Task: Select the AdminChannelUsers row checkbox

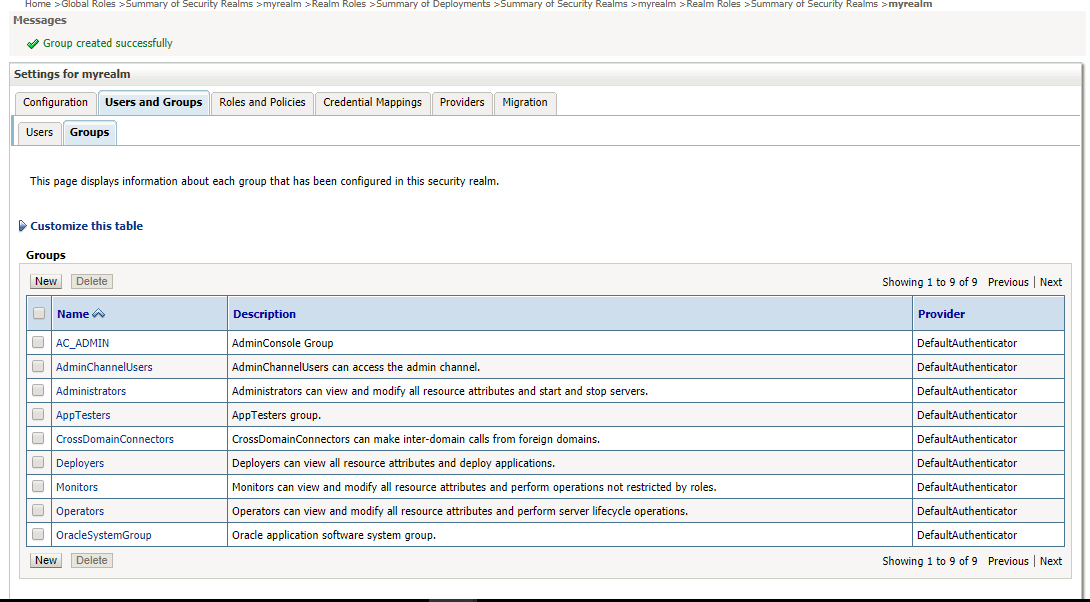Action: click(x=38, y=366)
